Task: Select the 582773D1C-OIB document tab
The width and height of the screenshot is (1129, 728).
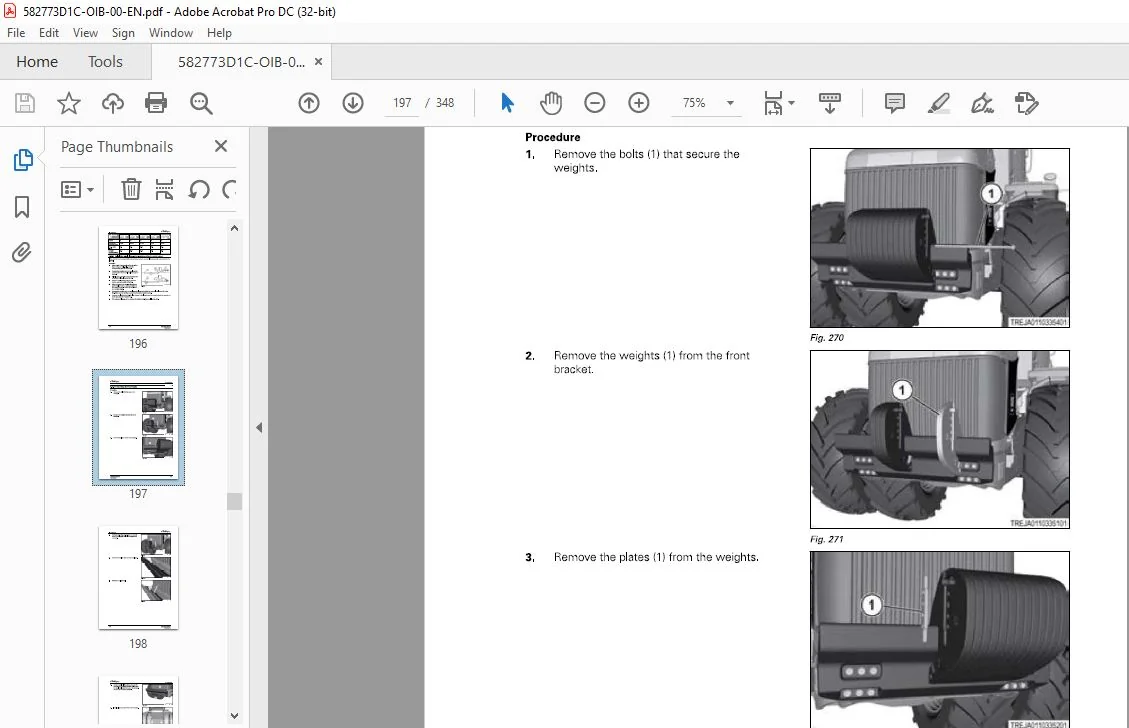Action: click(241, 62)
